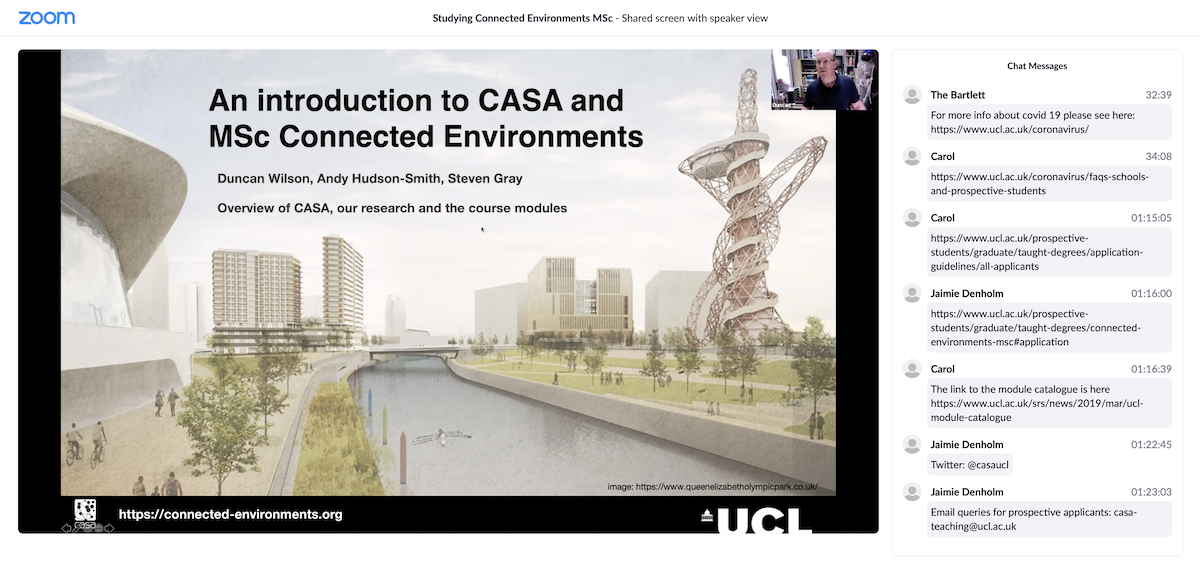Viewport: 1200px width, 568px height.
Task: Jump to chat timestamp 34:08
Action: click(1158, 156)
